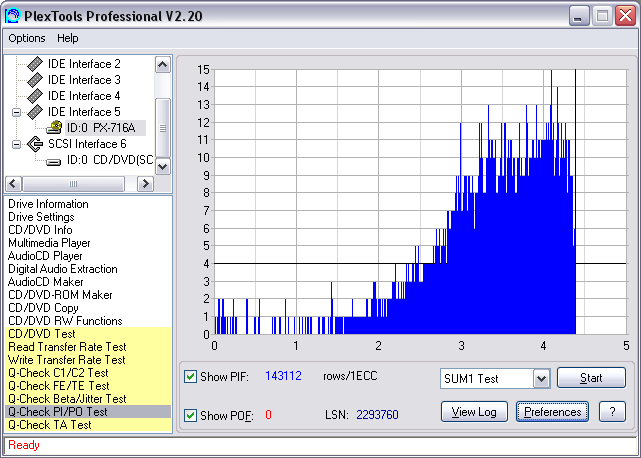This screenshot has height=458, width=641.
Task: Click the IDE Interface 3 chip icon
Action: tap(35, 80)
